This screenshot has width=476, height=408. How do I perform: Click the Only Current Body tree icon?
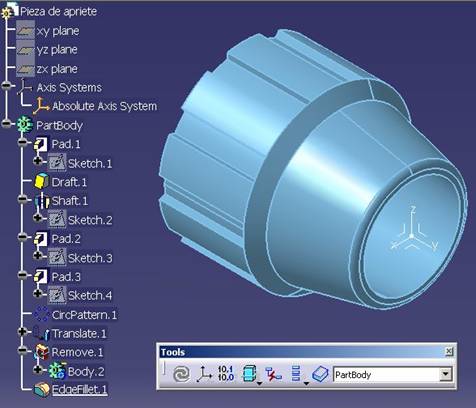[273, 374]
